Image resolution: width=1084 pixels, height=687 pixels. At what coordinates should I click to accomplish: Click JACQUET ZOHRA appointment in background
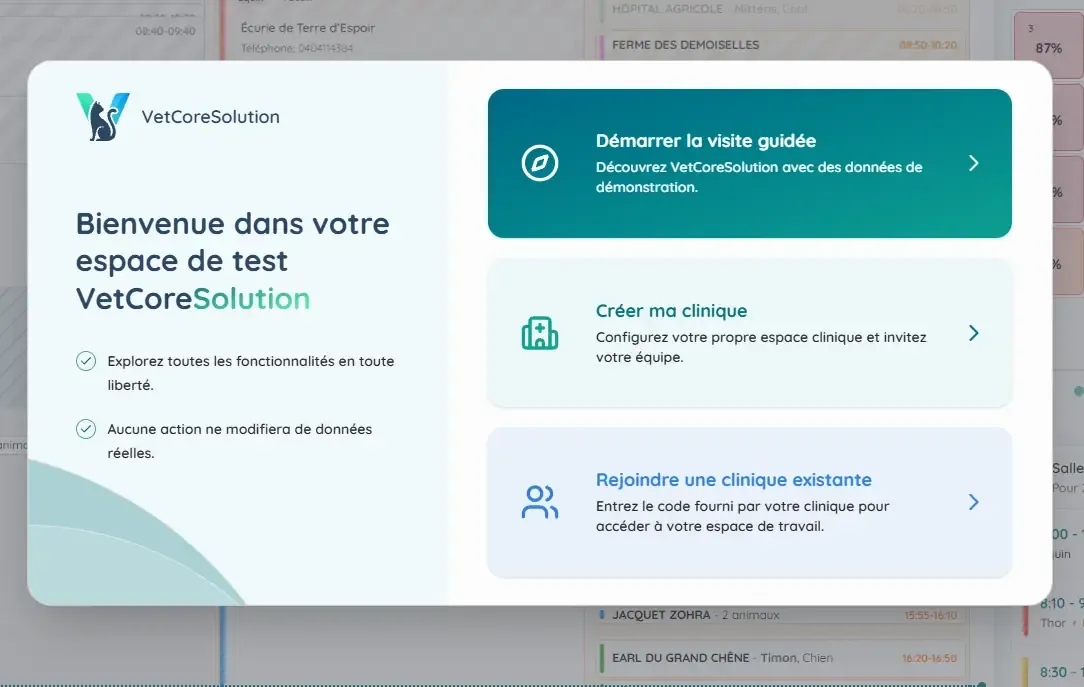781,614
